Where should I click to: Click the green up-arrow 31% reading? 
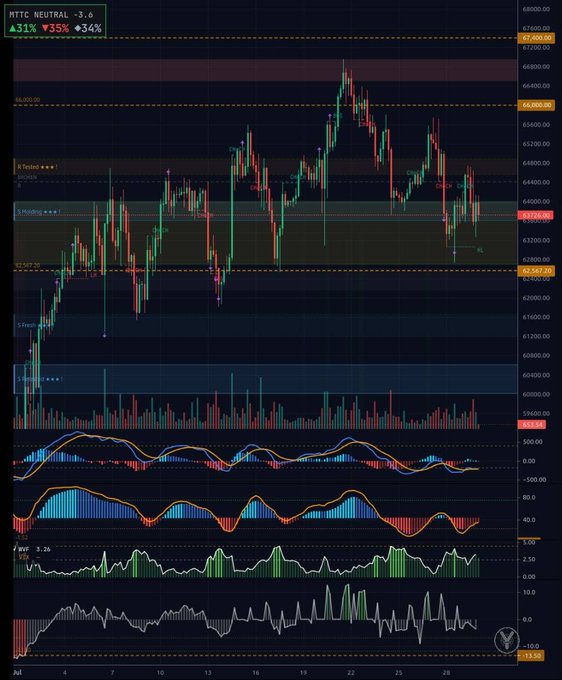point(23,29)
